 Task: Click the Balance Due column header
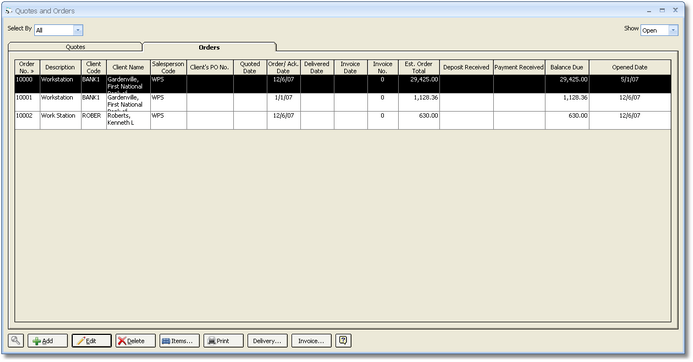(x=567, y=67)
